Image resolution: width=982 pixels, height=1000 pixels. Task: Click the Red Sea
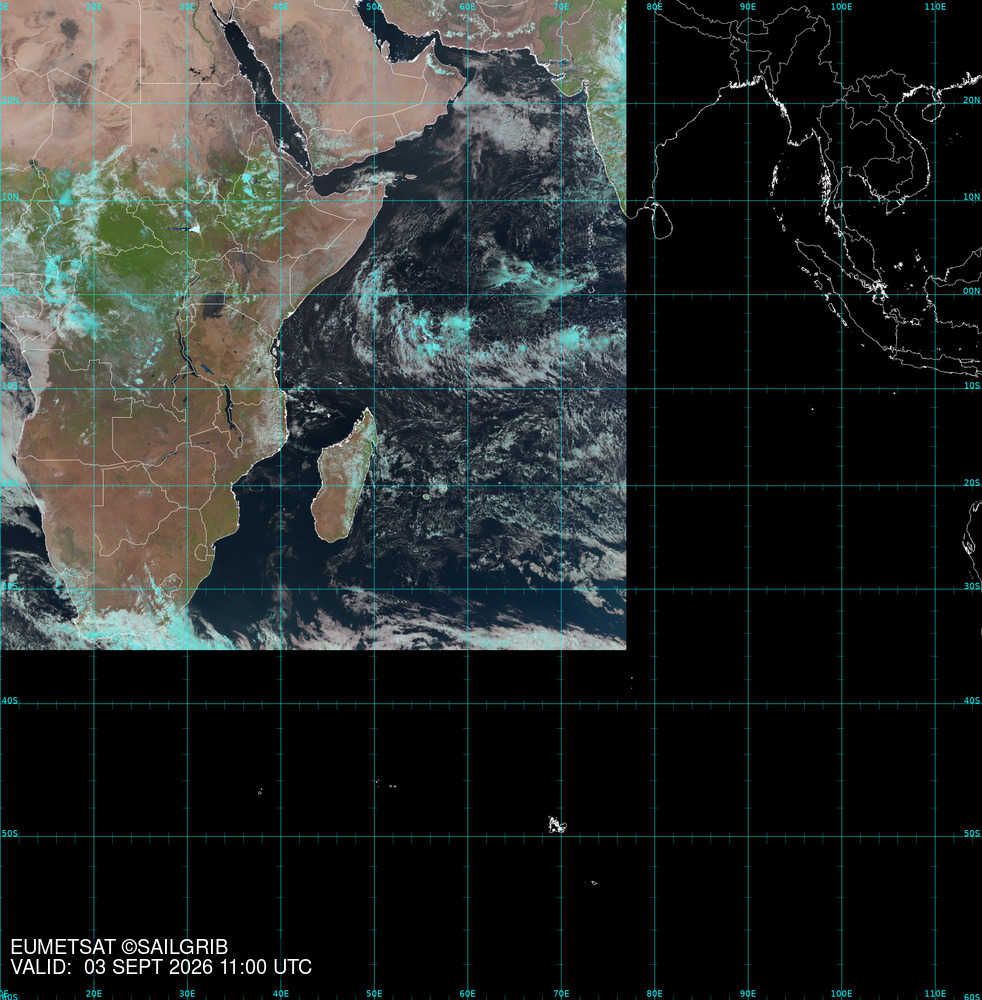267,96
